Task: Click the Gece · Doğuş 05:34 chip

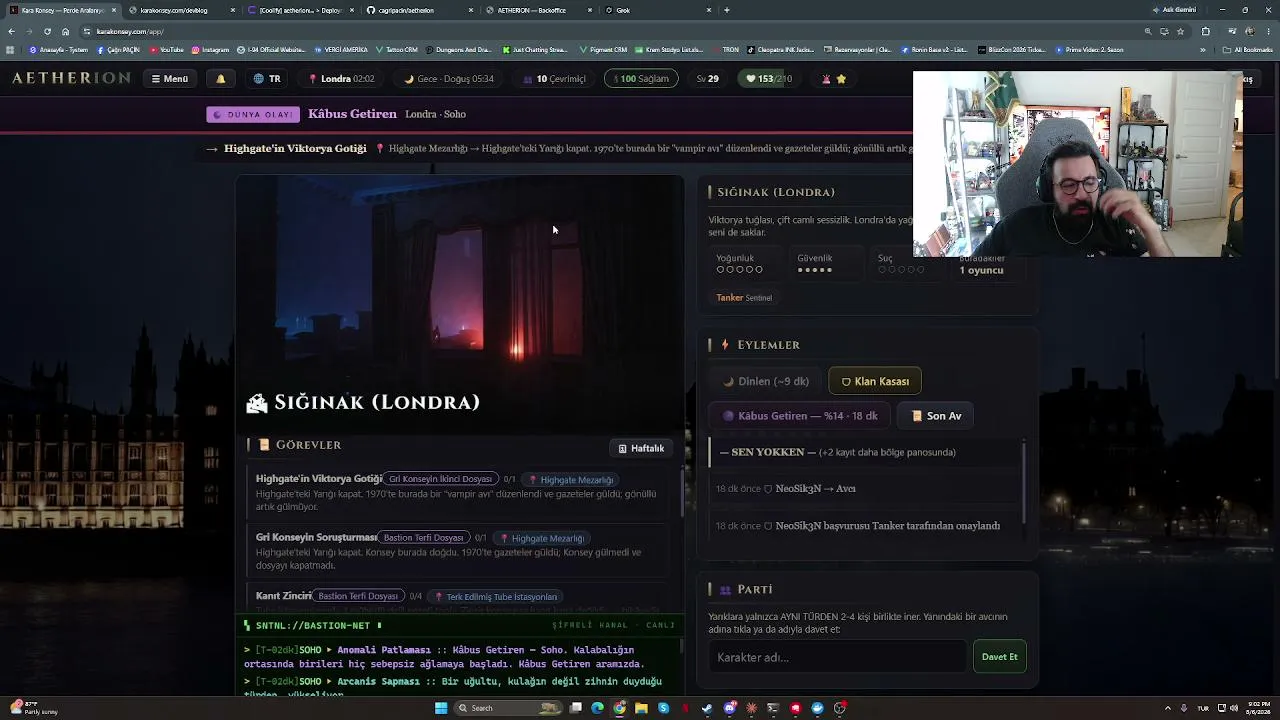Action: point(449,79)
